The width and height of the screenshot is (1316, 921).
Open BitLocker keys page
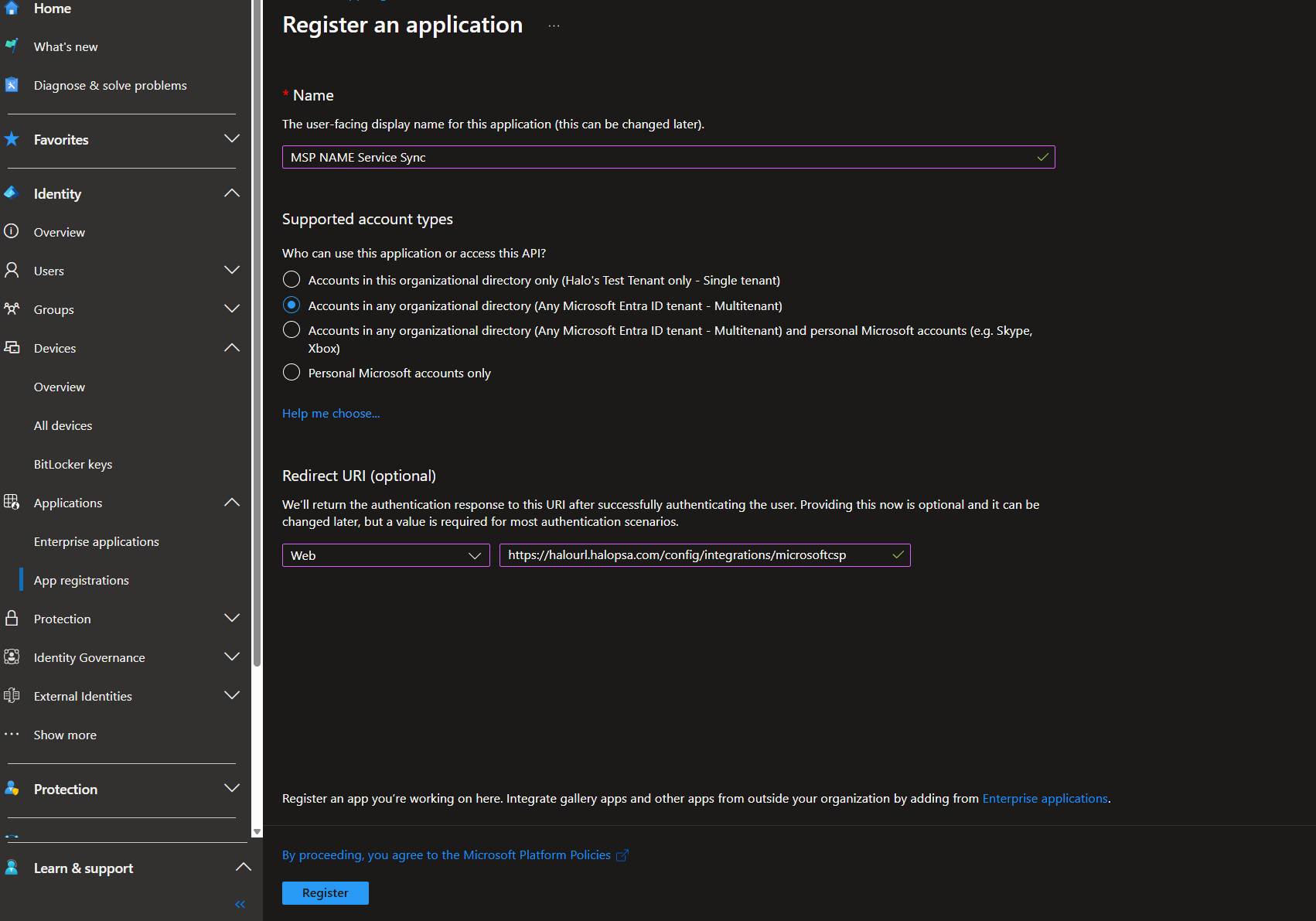click(x=73, y=464)
